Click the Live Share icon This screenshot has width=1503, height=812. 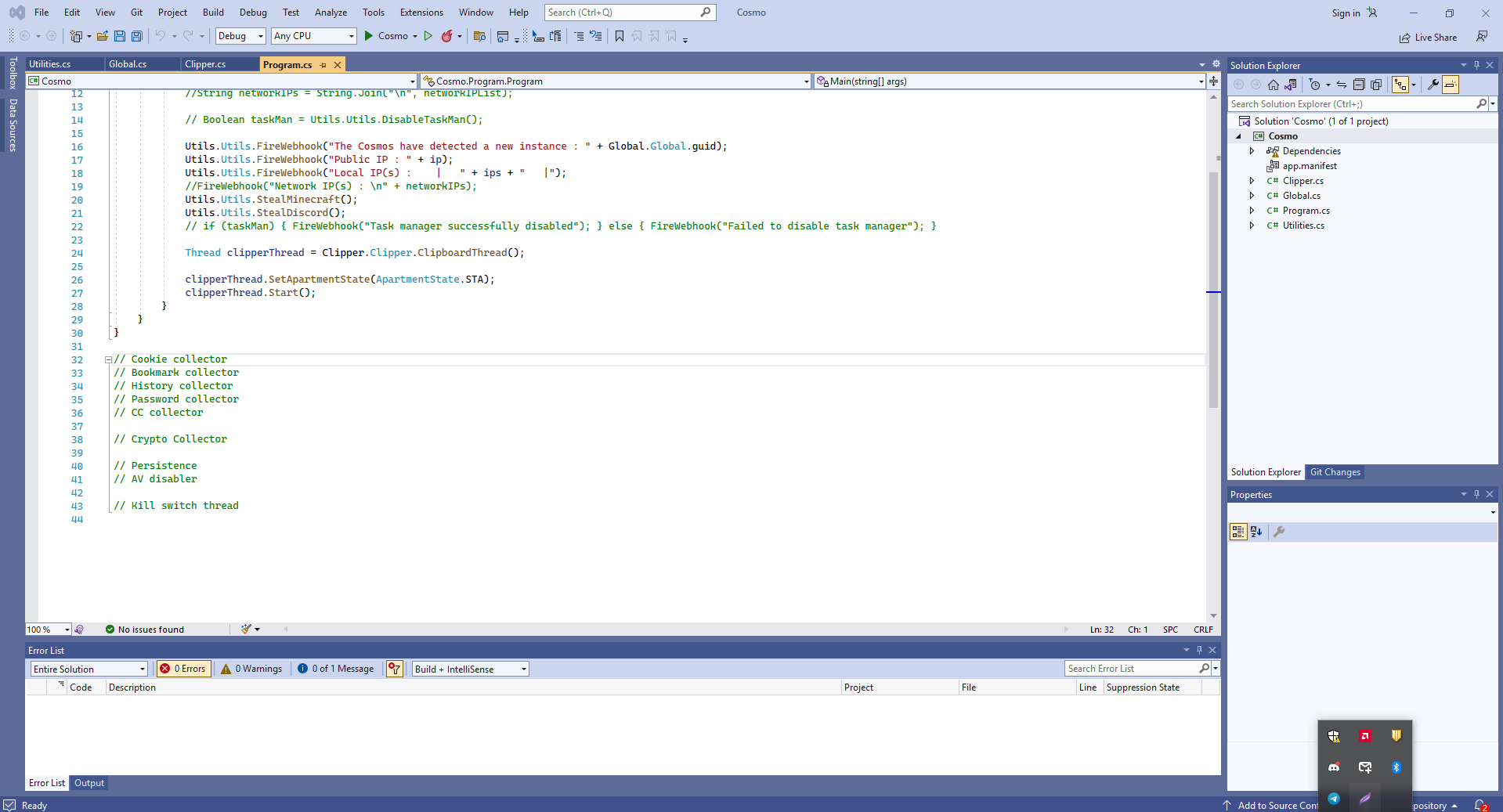pos(1405,38)
